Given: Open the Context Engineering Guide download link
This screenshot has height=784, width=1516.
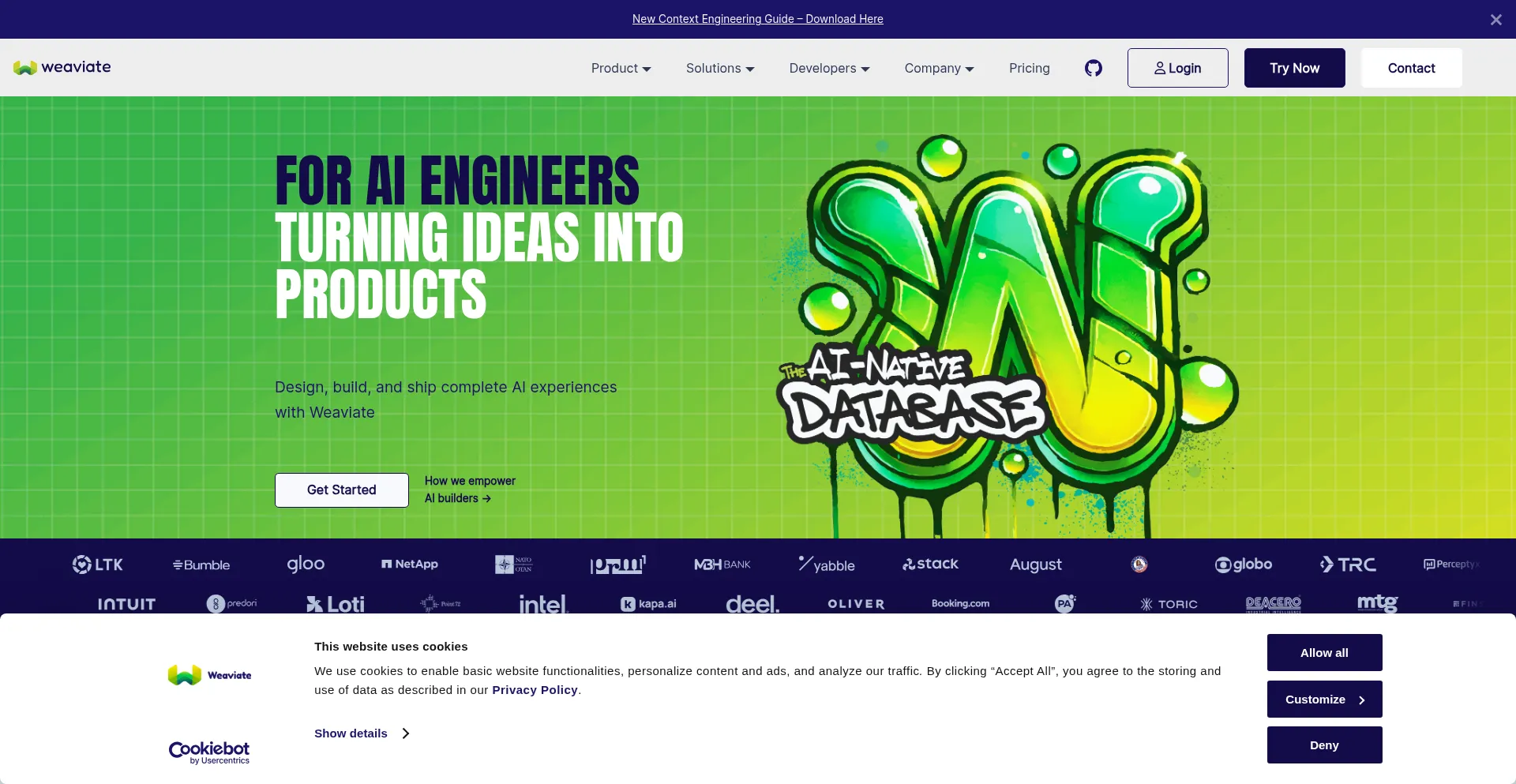Looking at the screenshot, I should click(x=757, y=19).
